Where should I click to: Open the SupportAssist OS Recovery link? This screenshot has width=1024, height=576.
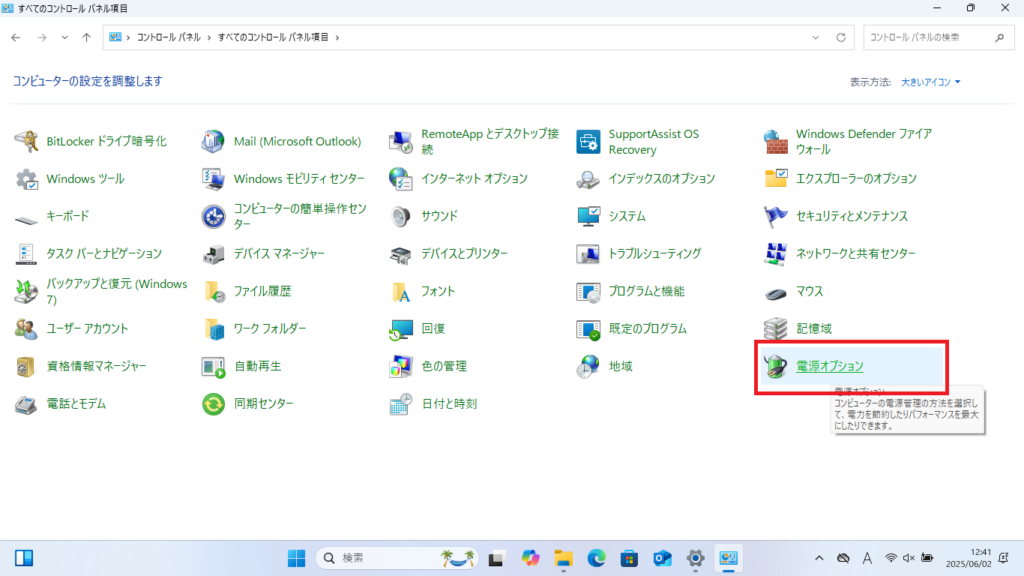[654, 142]
